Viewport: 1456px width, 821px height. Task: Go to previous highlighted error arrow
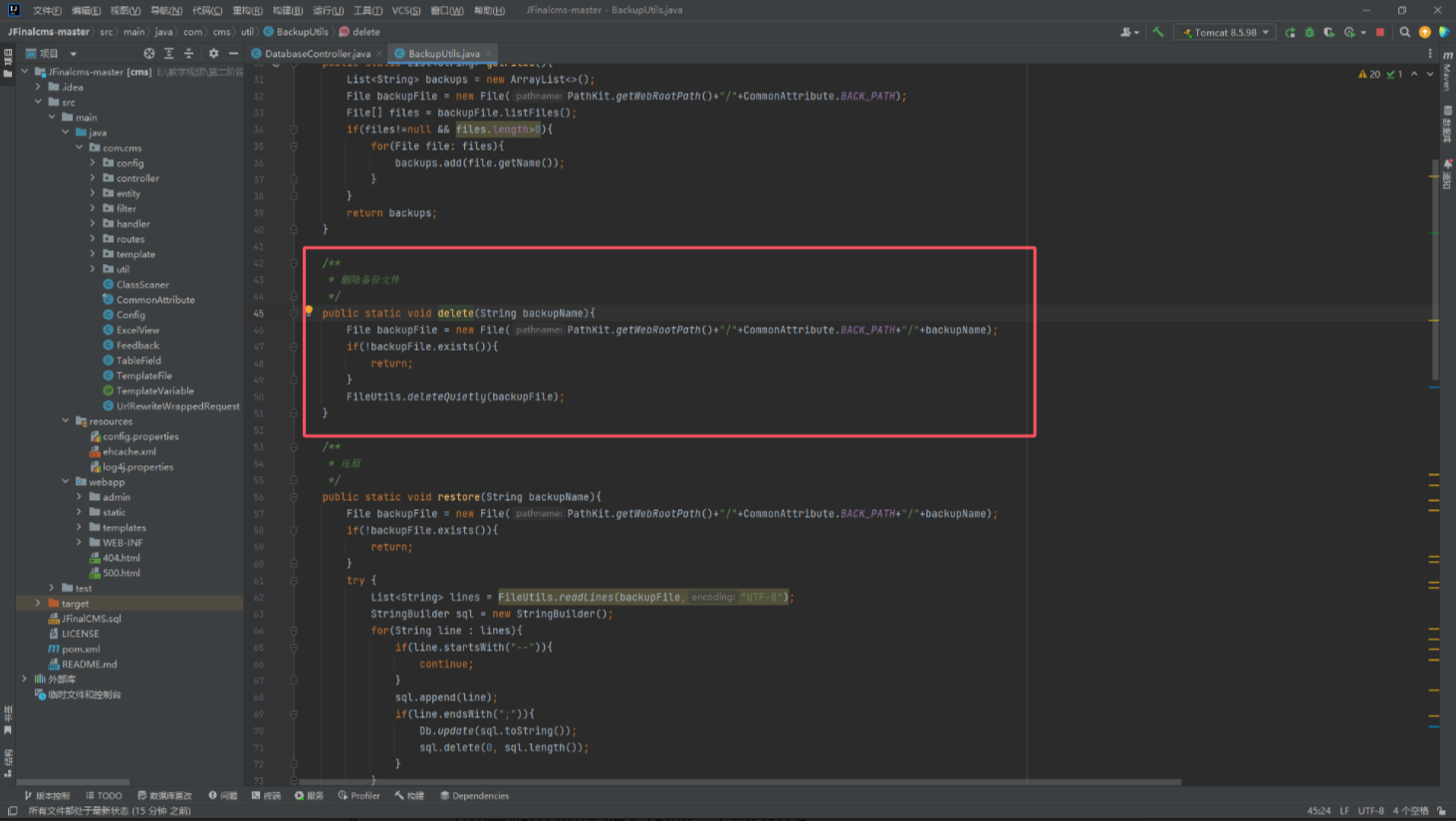(1414, 74)
